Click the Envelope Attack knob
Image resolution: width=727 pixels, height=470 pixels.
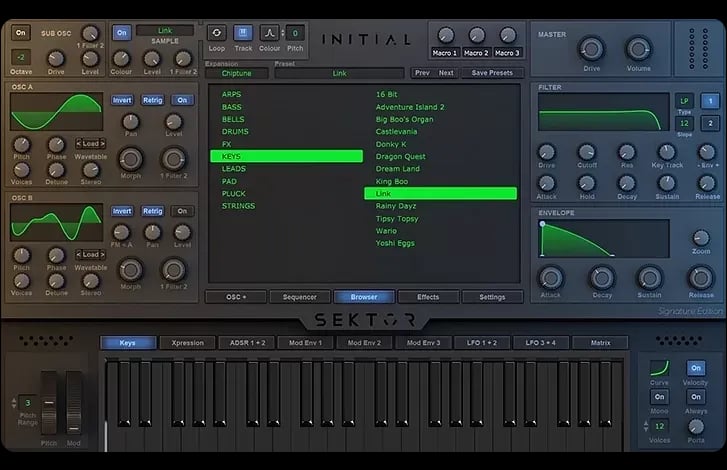pos(550,278)
